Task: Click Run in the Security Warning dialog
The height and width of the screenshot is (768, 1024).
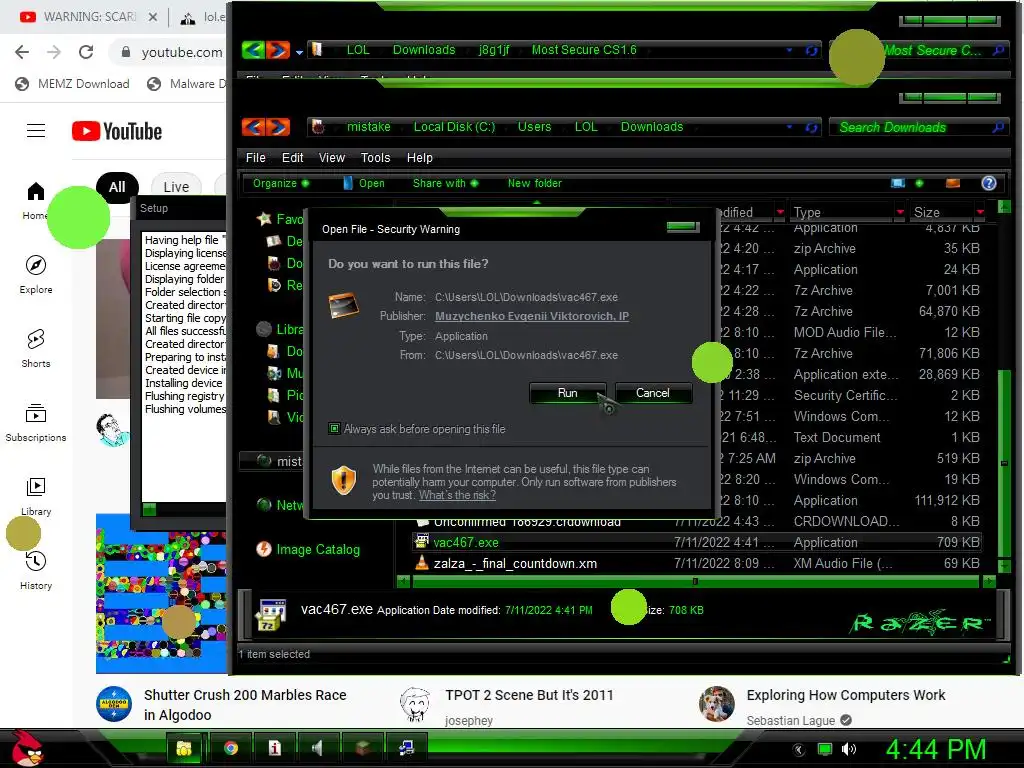Action: [x=567, y=392]
